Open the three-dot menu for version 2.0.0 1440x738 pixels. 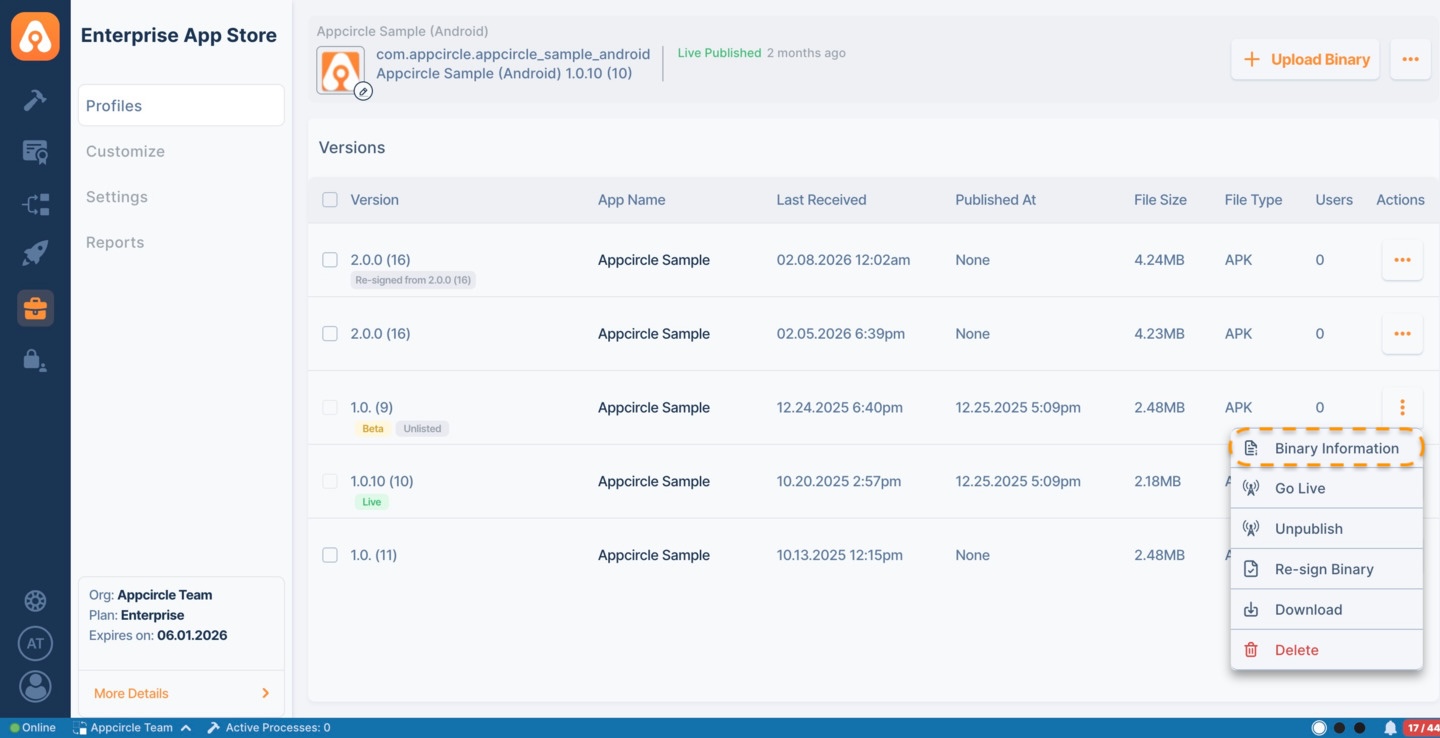pos(1402,259)
